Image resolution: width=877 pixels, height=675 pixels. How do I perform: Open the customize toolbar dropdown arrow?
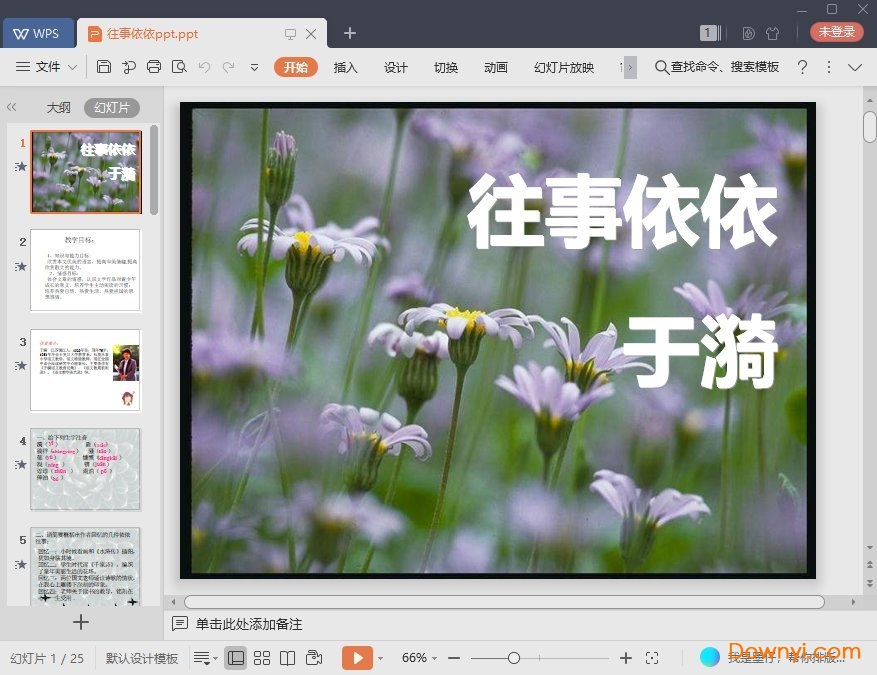[253, 67]
